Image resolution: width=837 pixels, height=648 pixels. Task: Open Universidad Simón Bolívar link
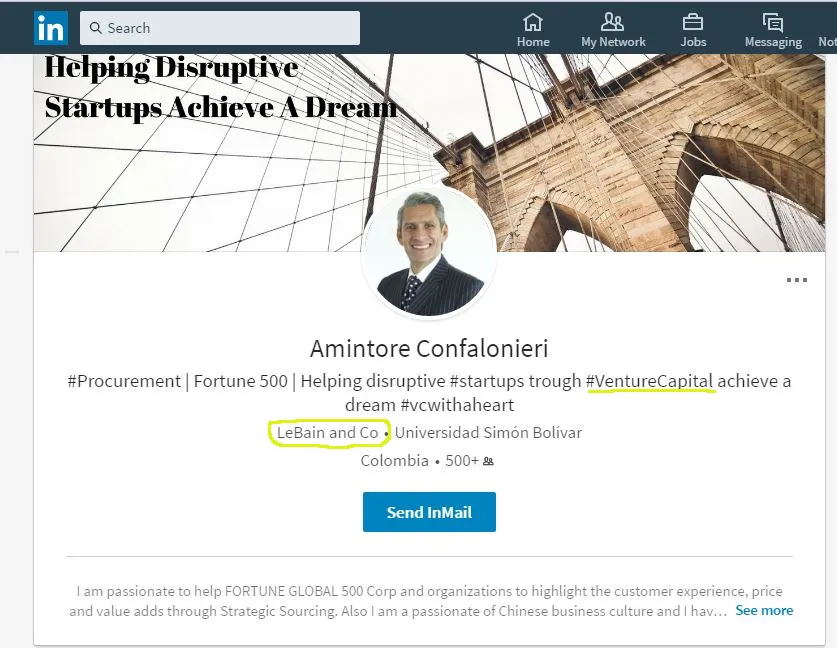tap(488, 432)
